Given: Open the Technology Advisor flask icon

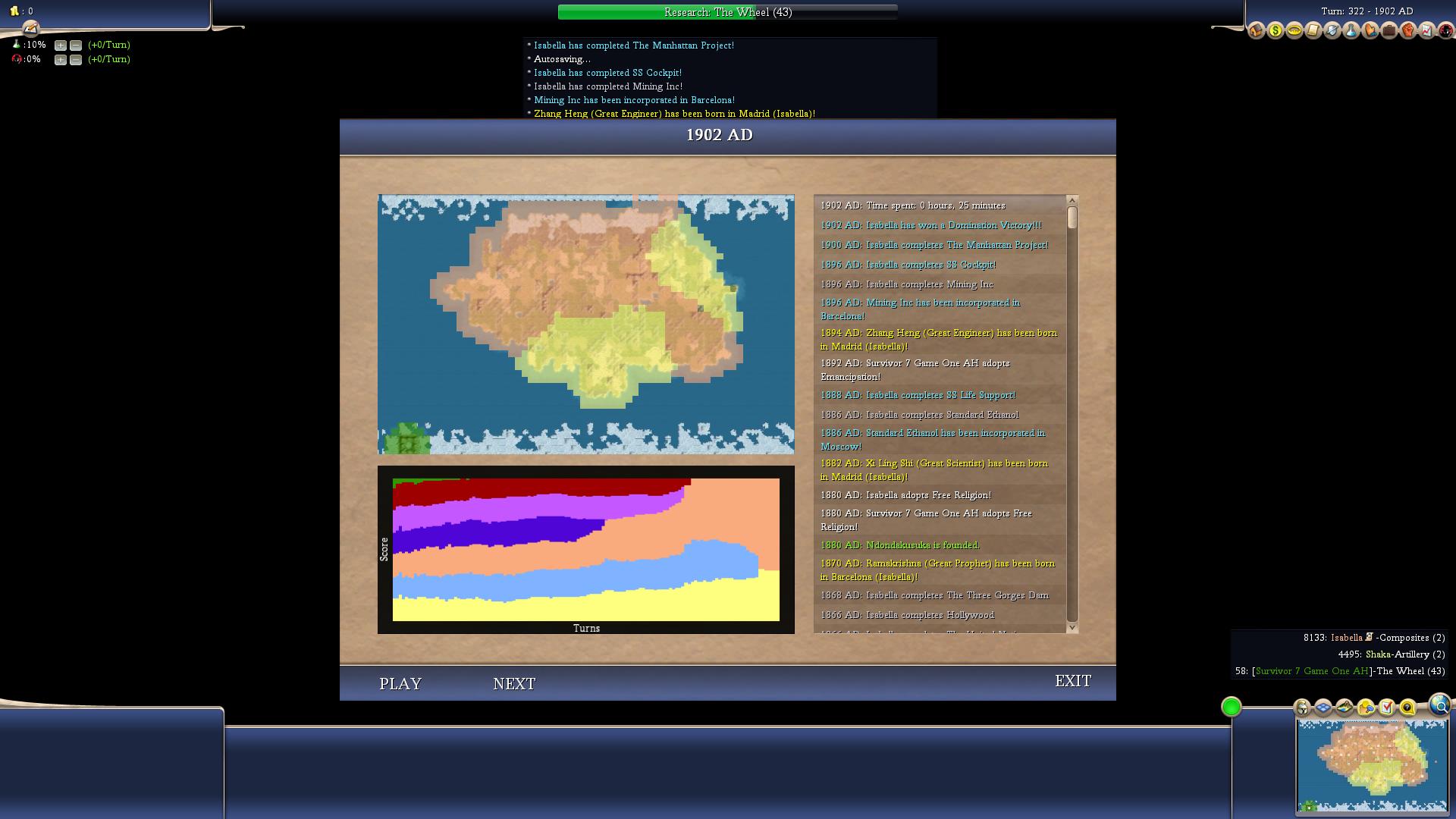Looking at the screenshot, I should click(1351, 30).
